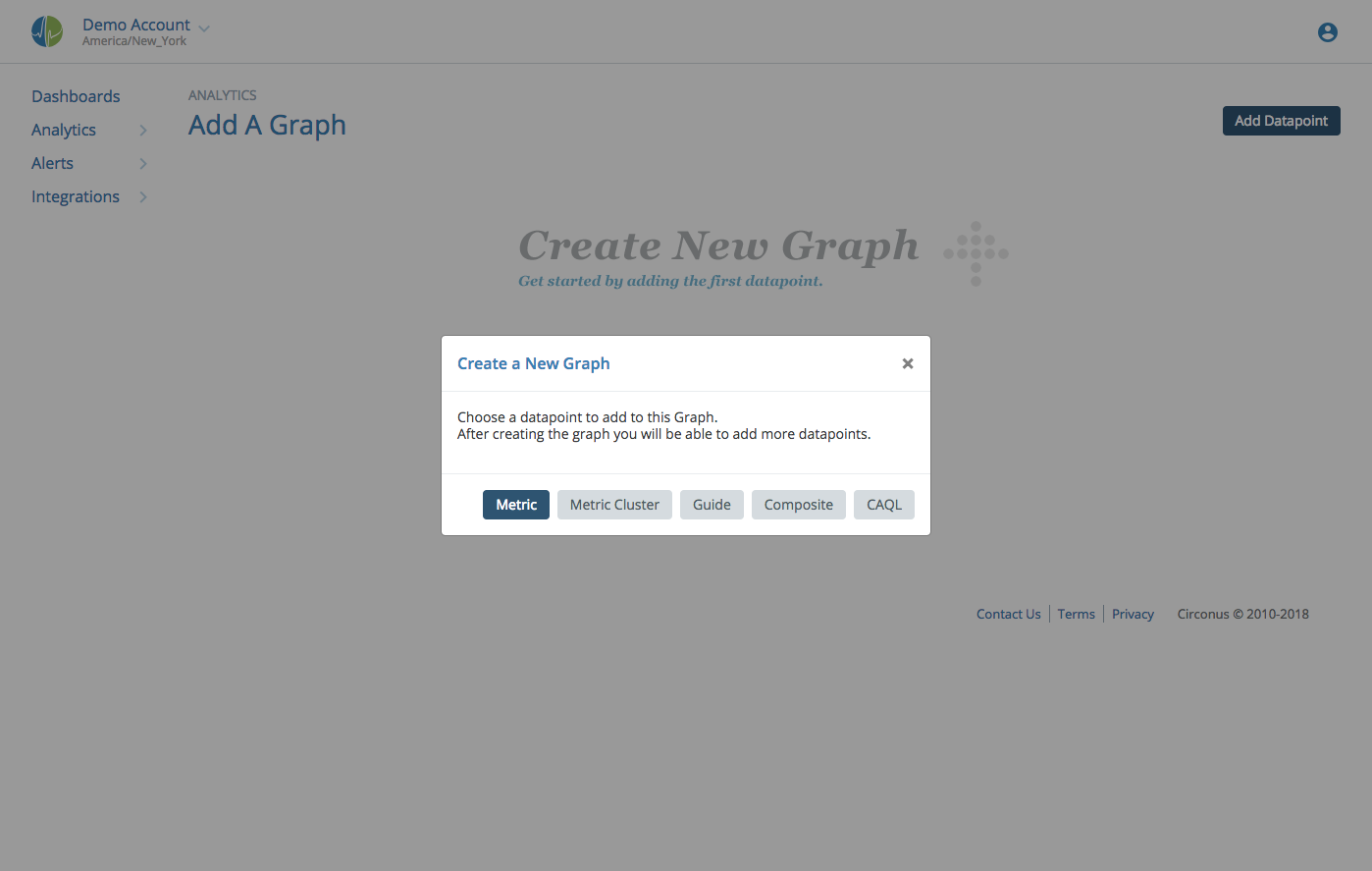Choose the Composite datapoint type
This screenshot has height=871, width=1372.
(798, 504)
